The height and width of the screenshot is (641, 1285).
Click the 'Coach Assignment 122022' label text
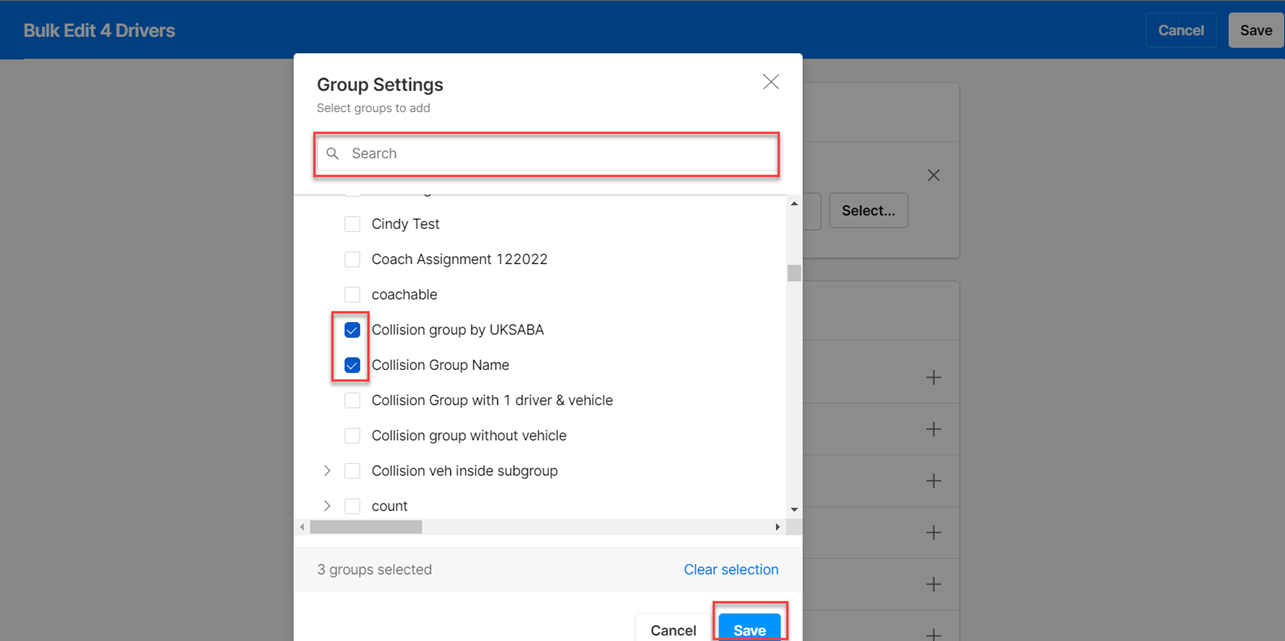click(460, 259)
